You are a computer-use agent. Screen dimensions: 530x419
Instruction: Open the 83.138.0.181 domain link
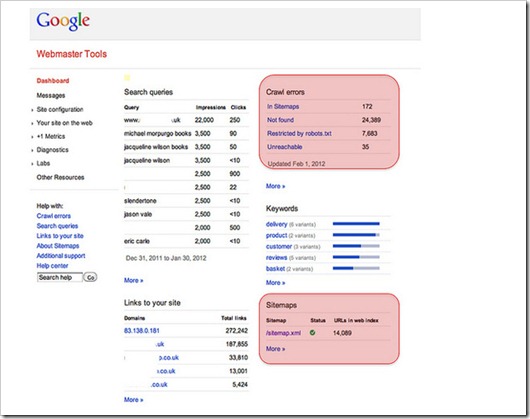click(x=142, y=331)
